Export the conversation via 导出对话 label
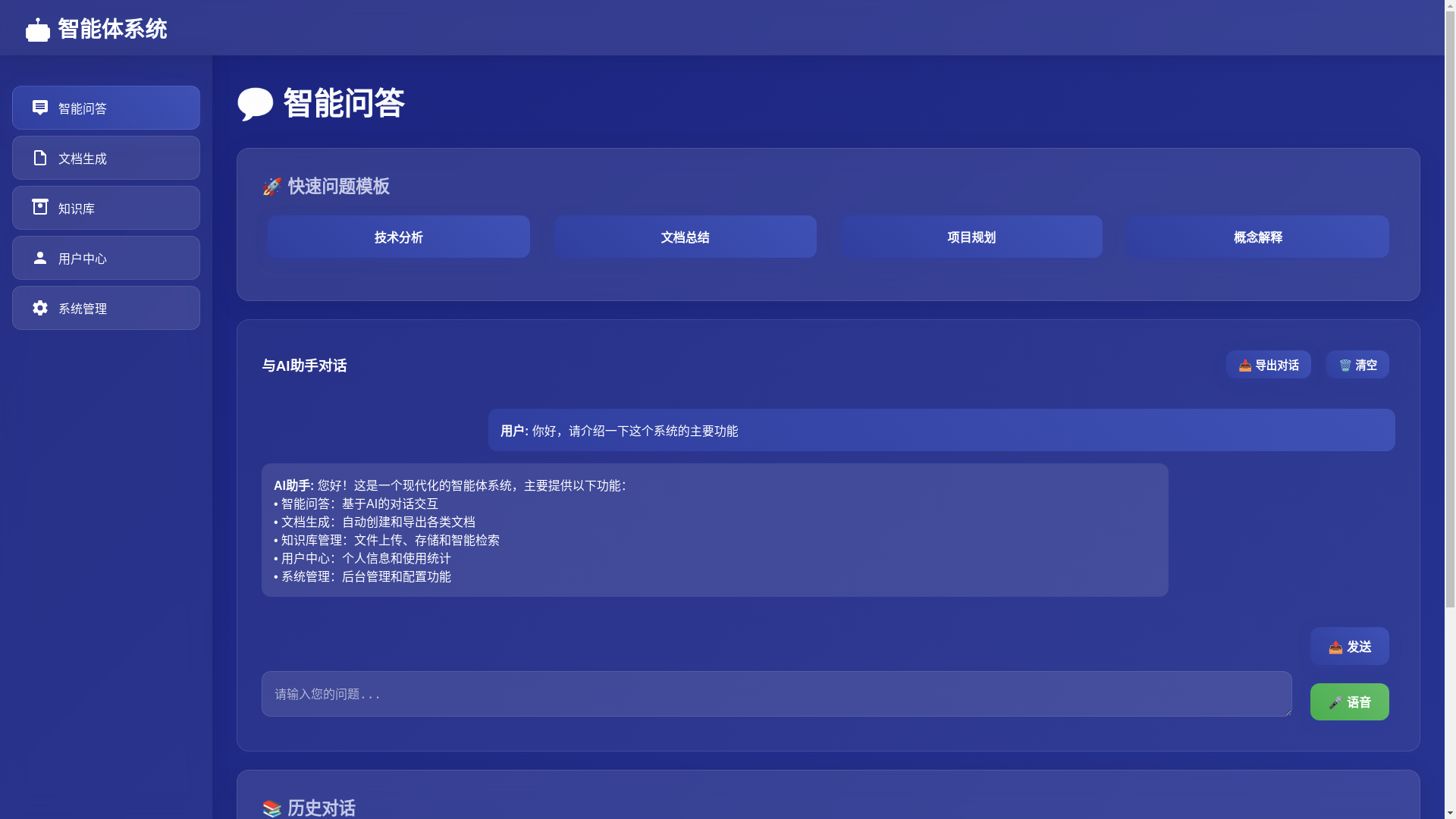 1277,366
